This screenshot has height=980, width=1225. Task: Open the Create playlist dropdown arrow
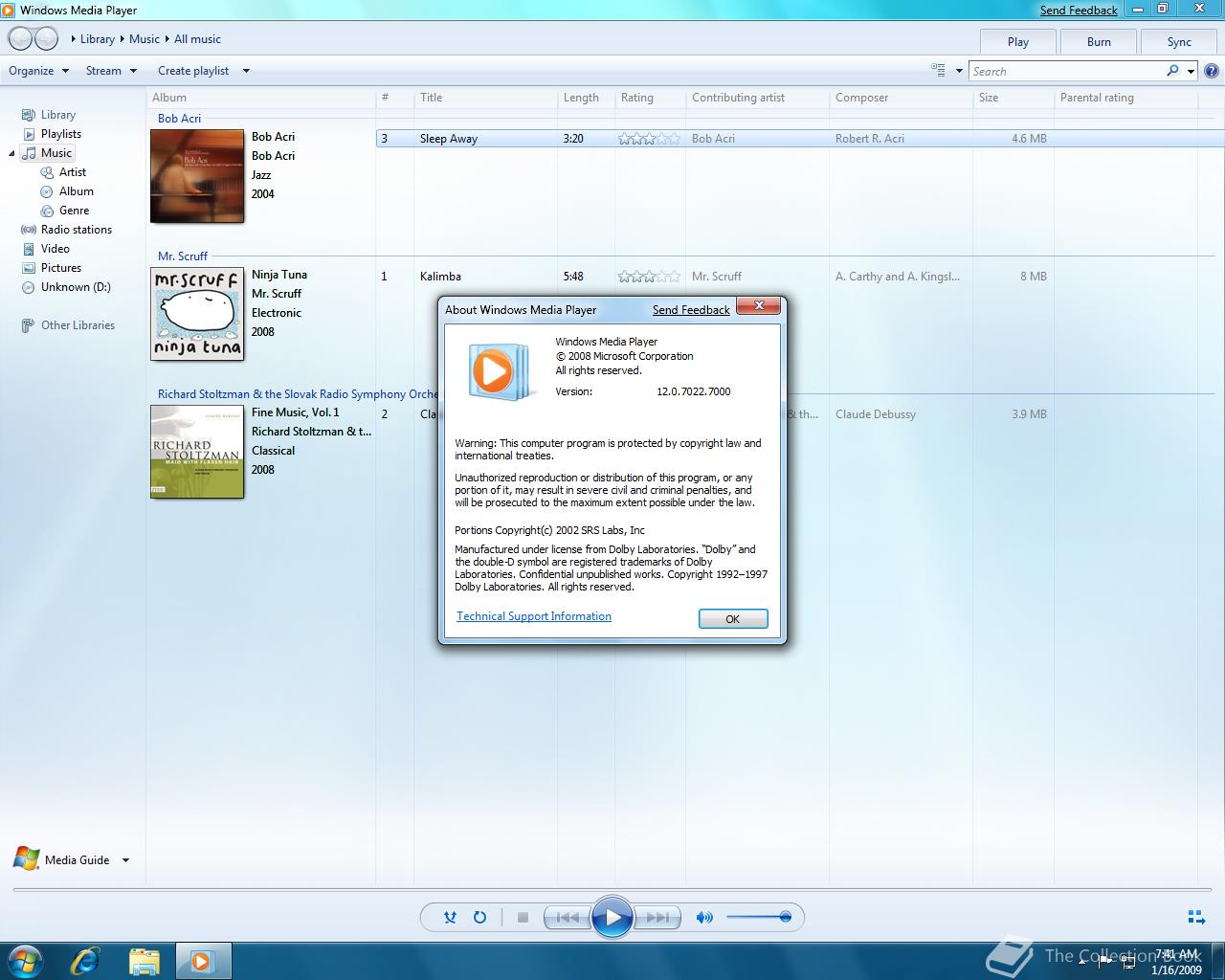coord(246,71)
